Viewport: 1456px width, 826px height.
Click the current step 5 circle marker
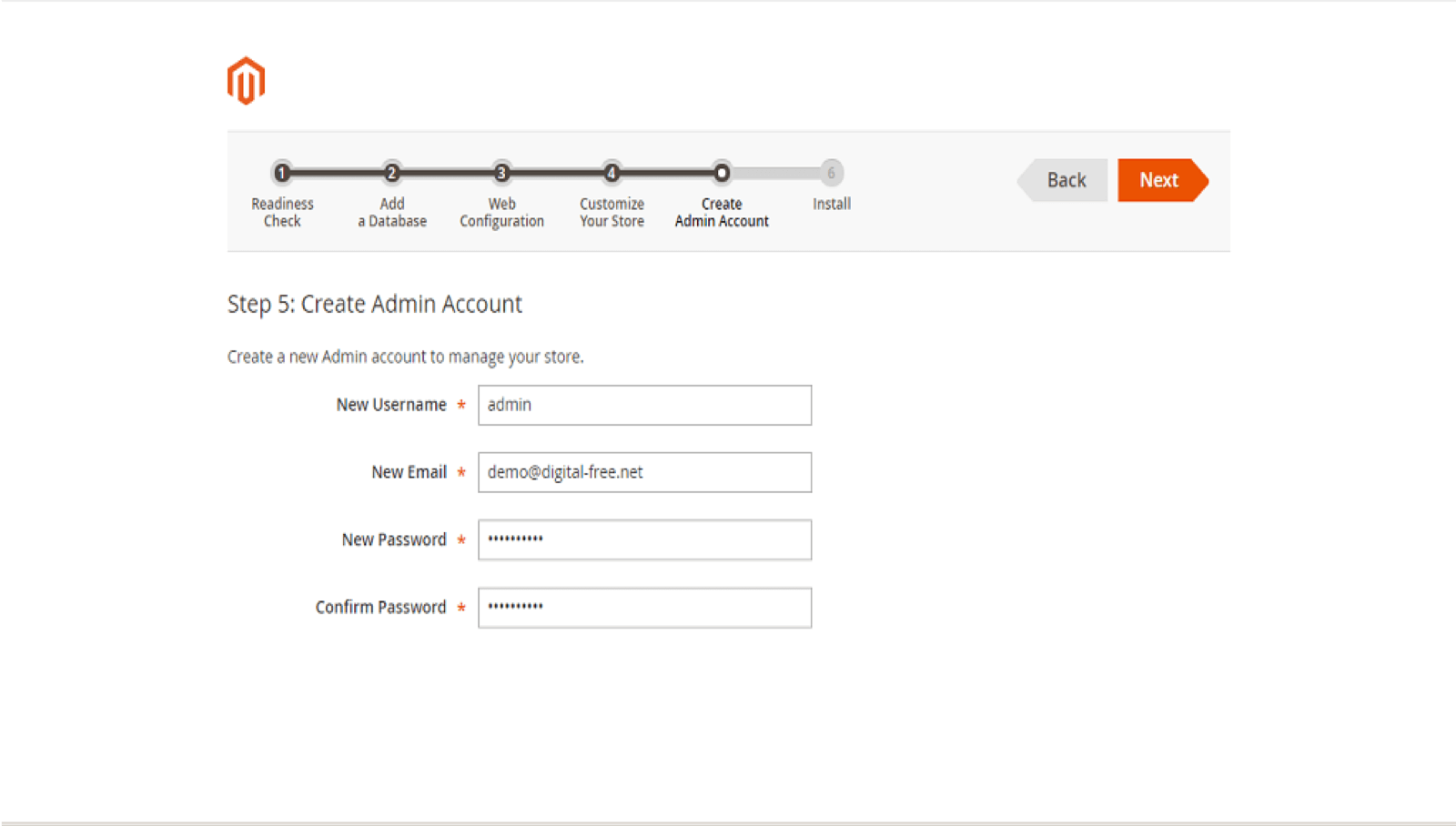point(722,173)
